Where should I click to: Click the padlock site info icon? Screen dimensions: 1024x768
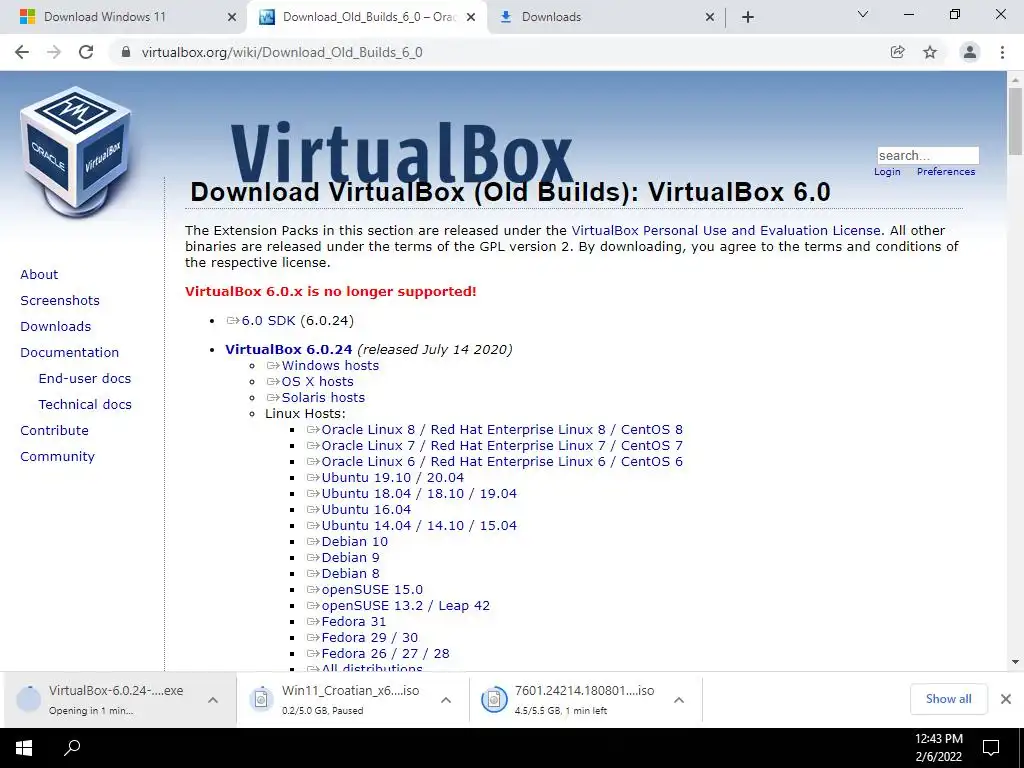126,52
